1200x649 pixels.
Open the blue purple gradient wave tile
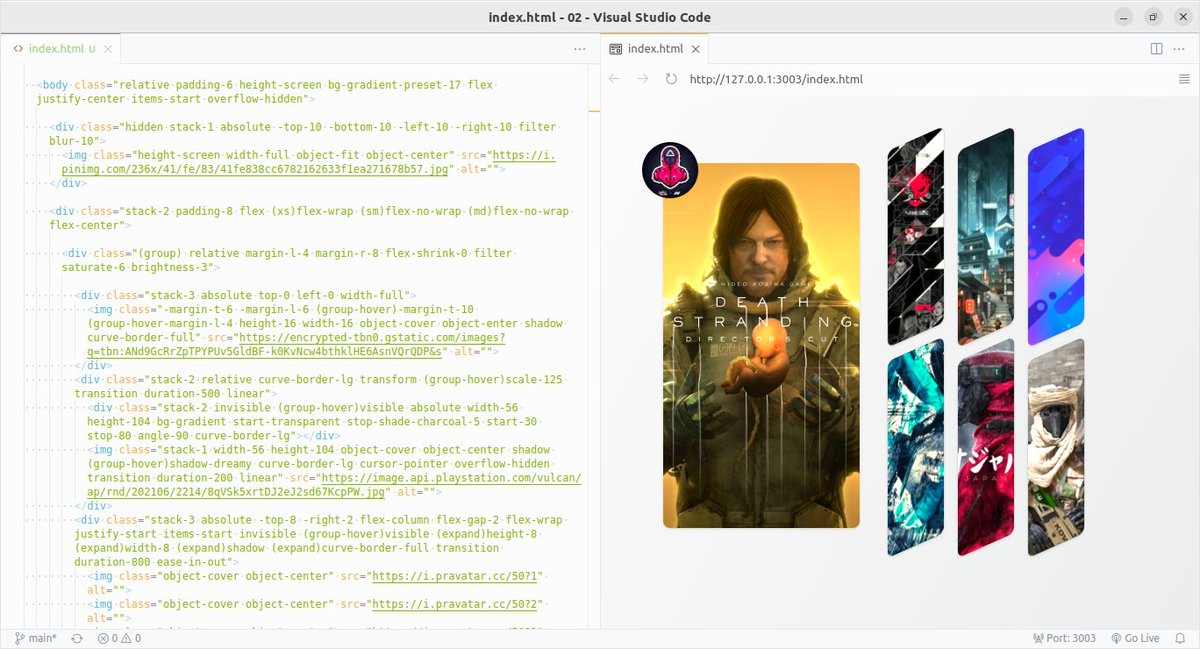(x=1056, y=237)
